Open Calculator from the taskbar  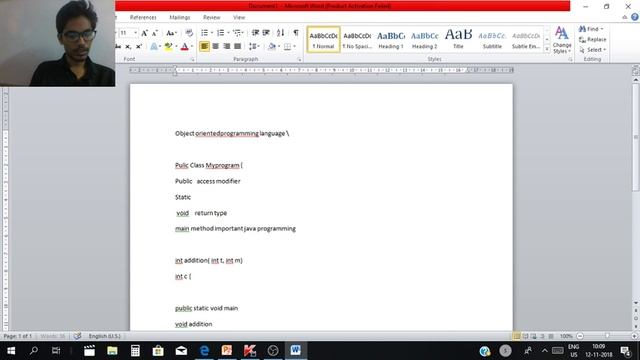tap(135, 351)
